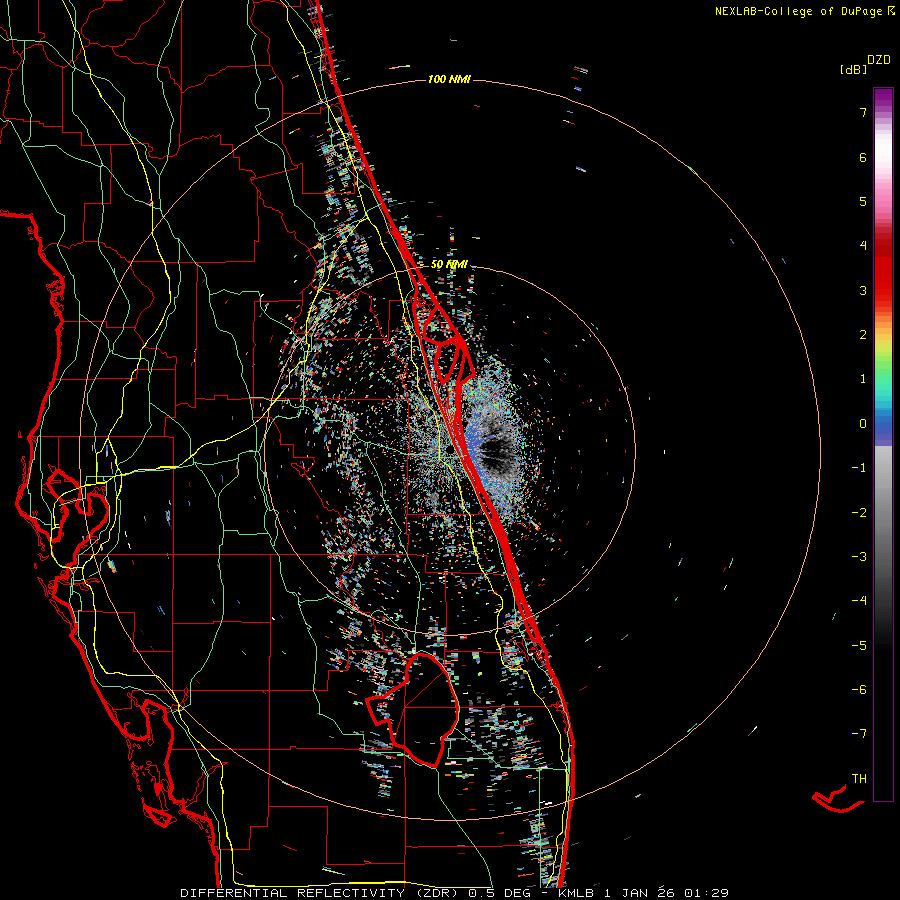This screenshot has width=900, height=900.
Task: Click the DIFFERENTIAL REFLECTIVITY (ZDR) product title
Action: pos(321,893)
